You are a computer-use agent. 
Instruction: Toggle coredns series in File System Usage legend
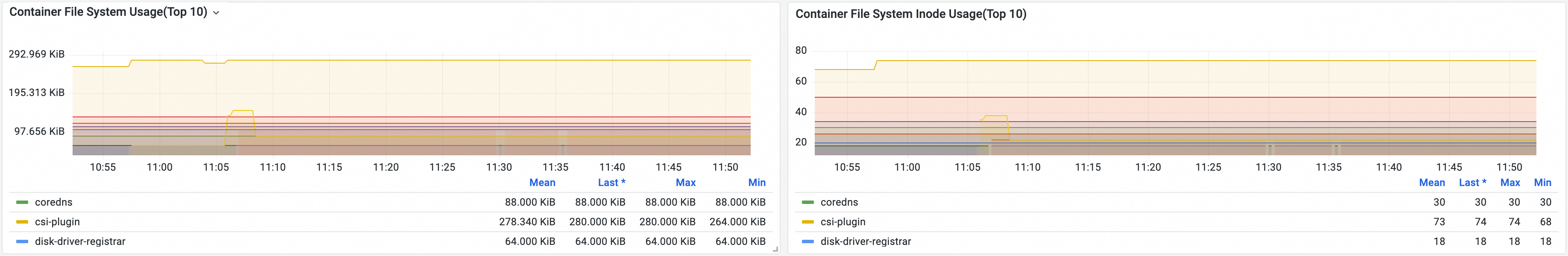click(53, 203)
